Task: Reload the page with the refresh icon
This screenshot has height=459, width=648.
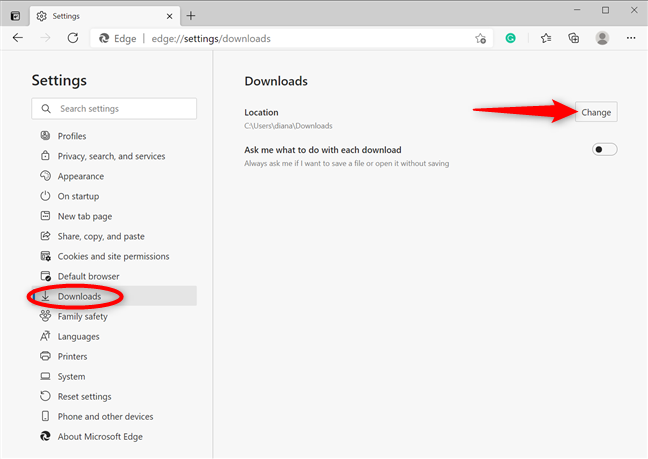Action: [x=73, y=38]
